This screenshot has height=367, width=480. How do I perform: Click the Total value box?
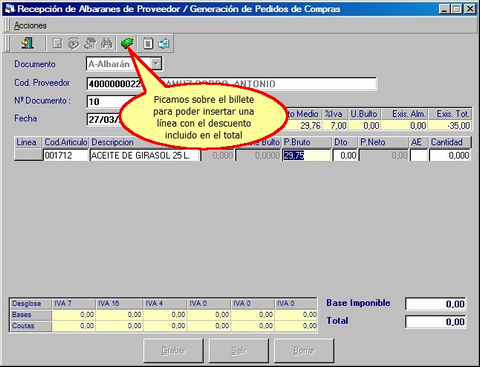click(436, 322)
